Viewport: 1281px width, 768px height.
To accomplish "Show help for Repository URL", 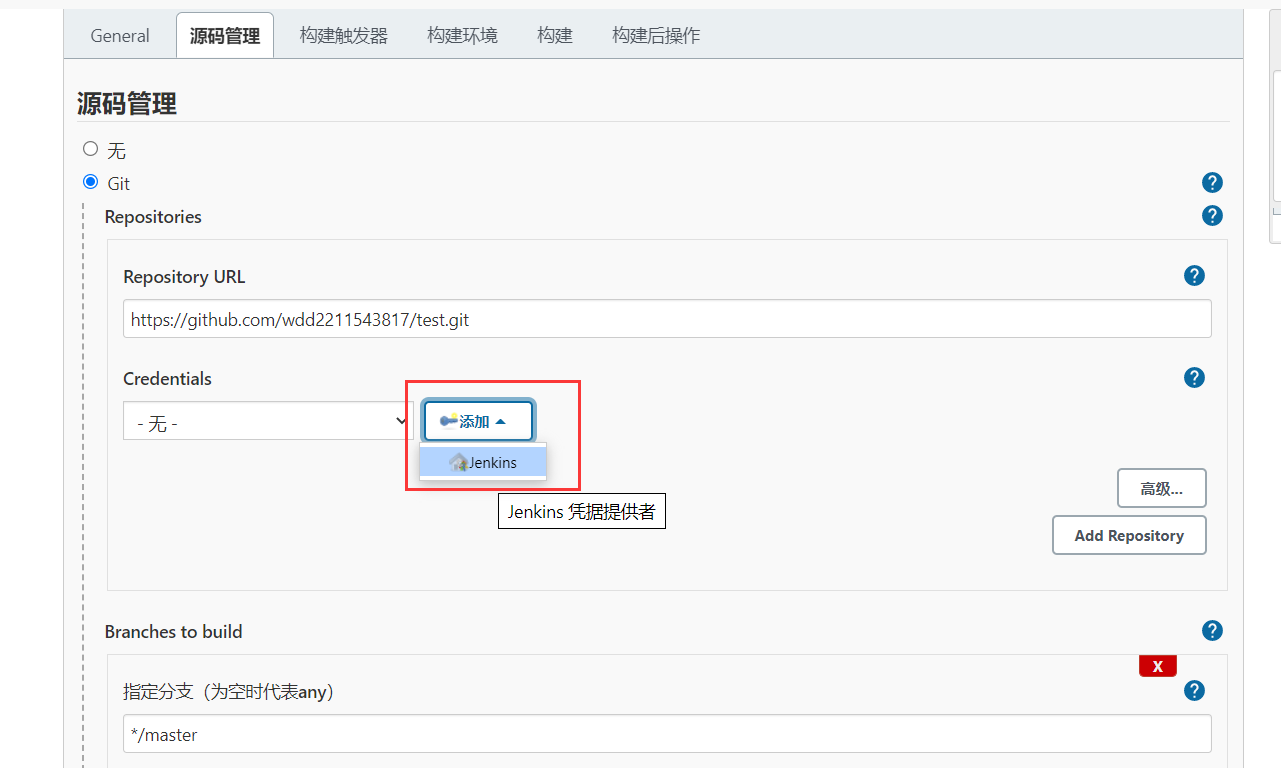I will (1194, 276).
